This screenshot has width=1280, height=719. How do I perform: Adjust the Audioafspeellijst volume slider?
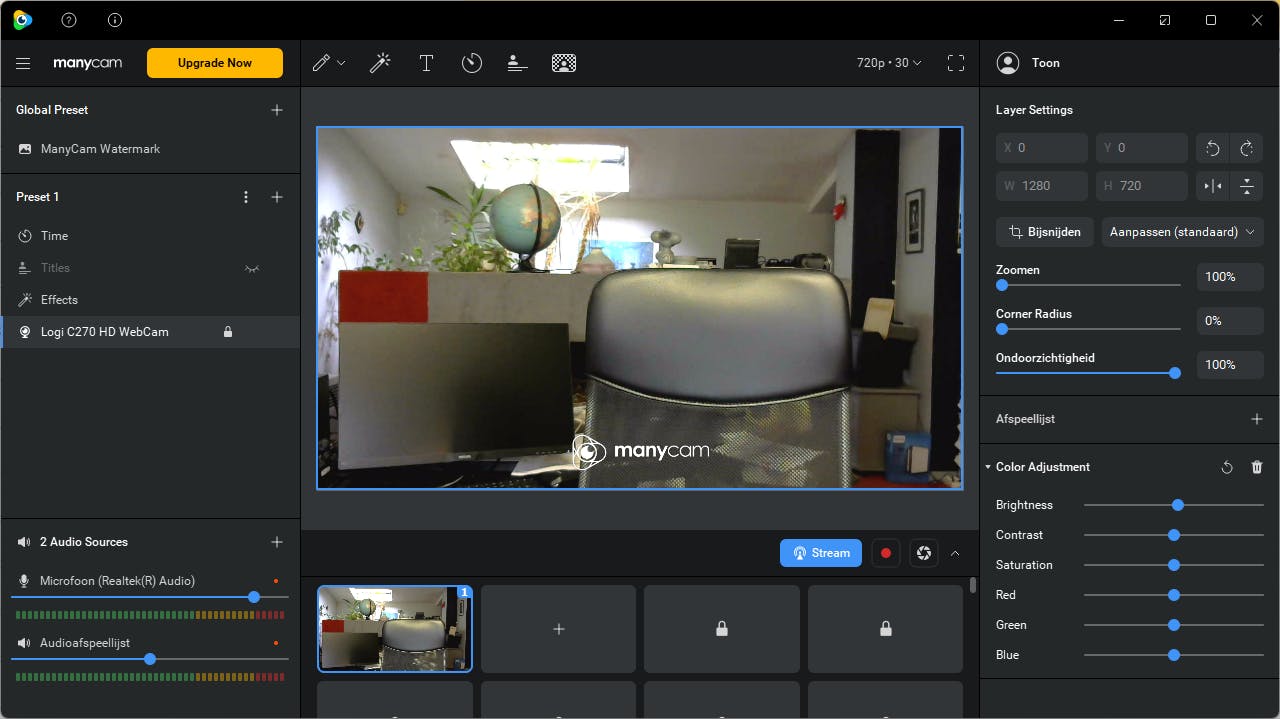(x=150, y=659)
